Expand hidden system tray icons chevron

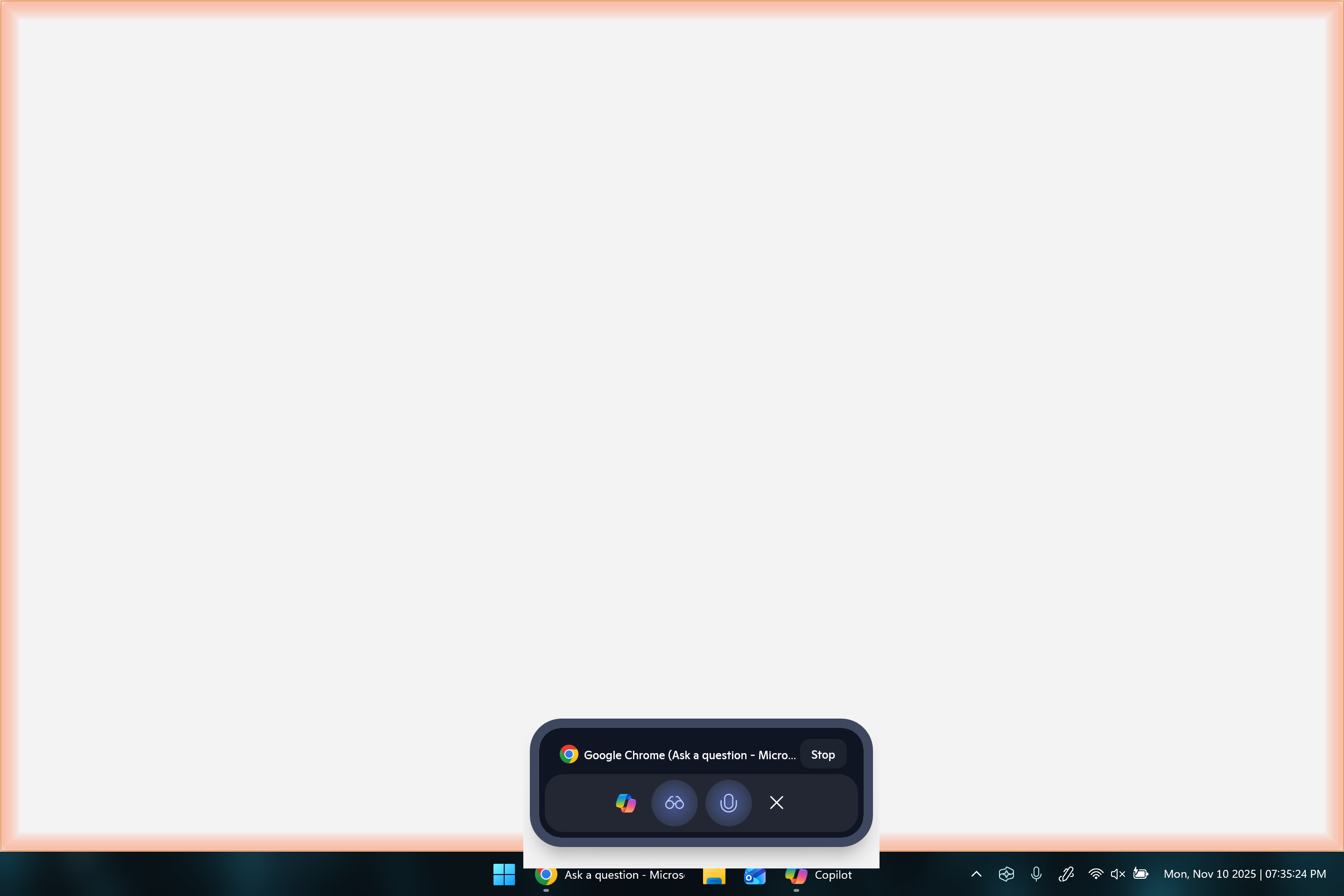tap(976, 874)
